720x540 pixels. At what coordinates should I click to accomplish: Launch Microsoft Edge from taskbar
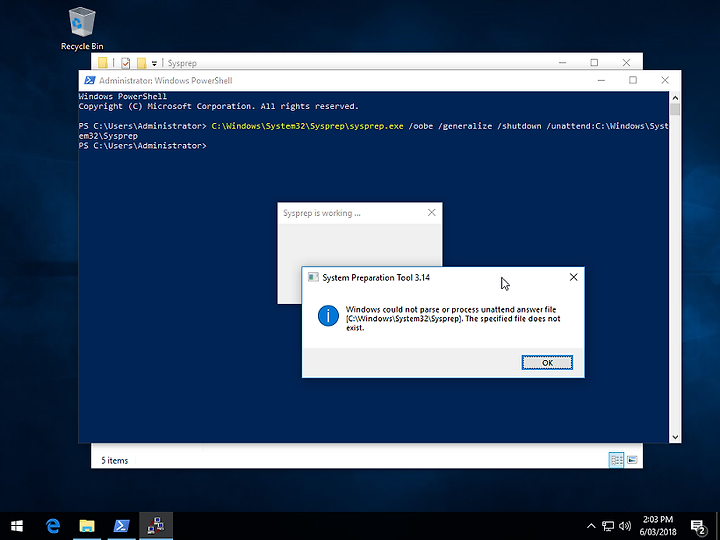[53, 526]
